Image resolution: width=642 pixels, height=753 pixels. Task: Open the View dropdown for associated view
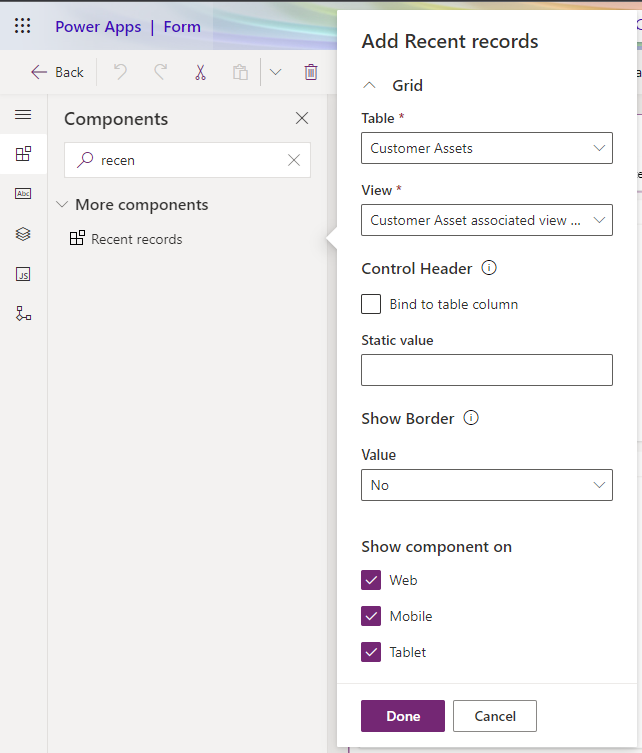click(x=486, y=220)
